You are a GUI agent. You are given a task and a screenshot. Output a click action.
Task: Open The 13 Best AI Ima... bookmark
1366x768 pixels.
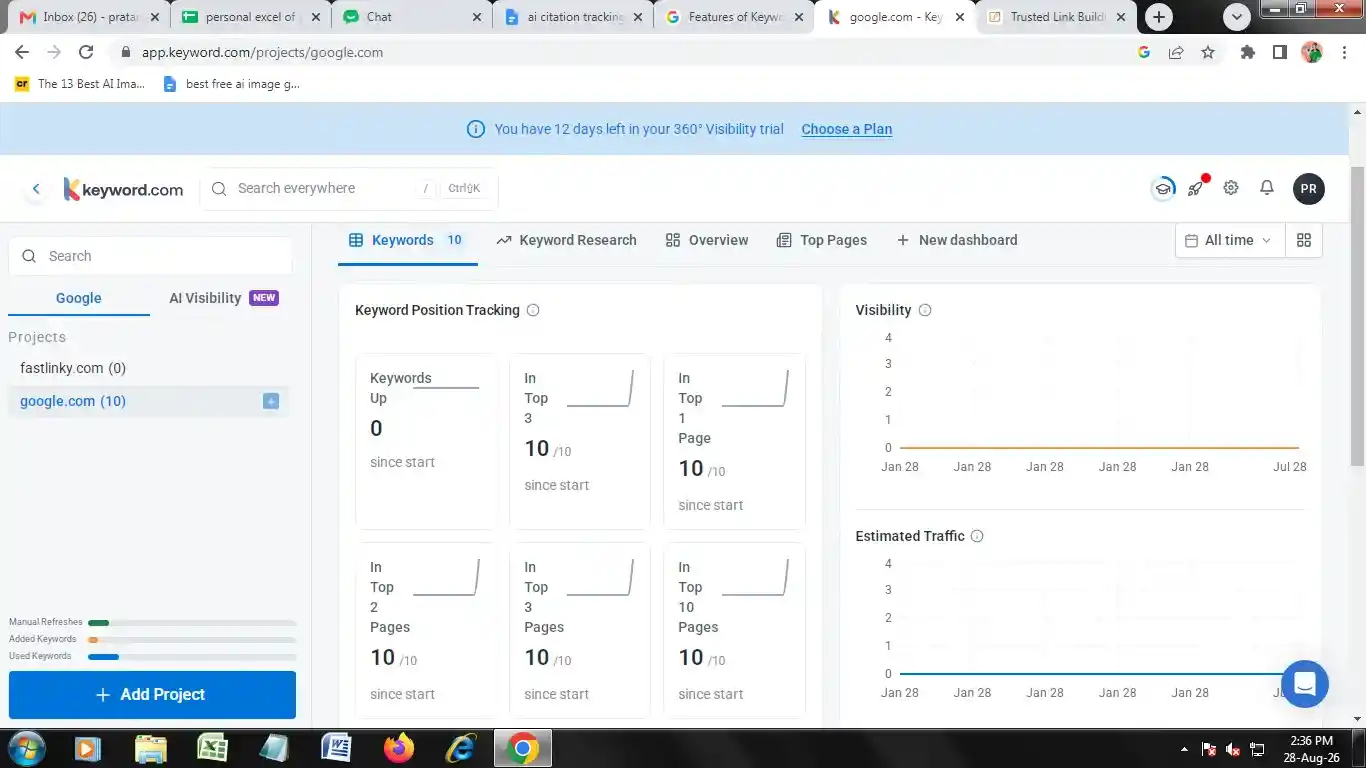80,84
